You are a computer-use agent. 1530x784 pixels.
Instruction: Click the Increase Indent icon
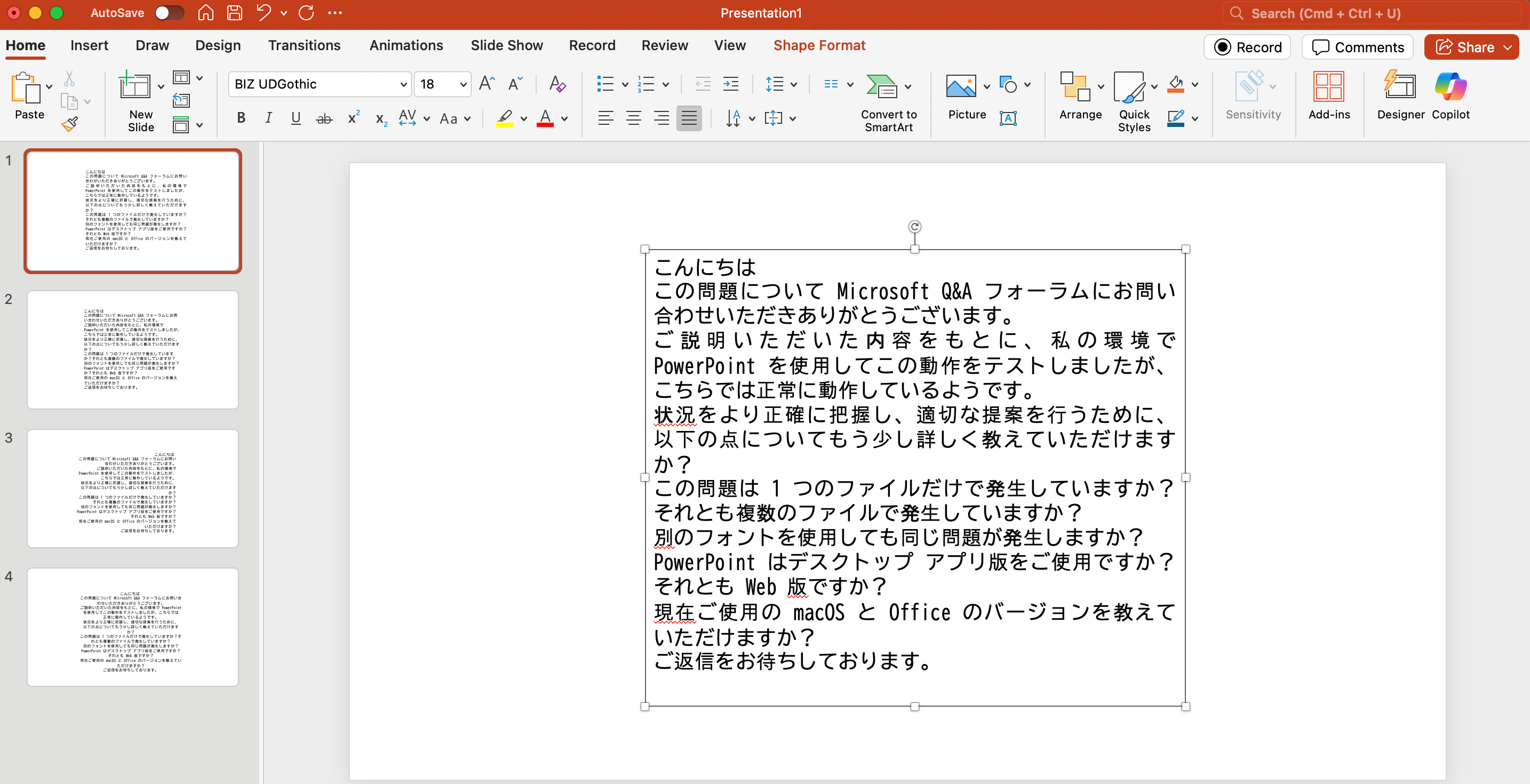click(x=730, y=84)
